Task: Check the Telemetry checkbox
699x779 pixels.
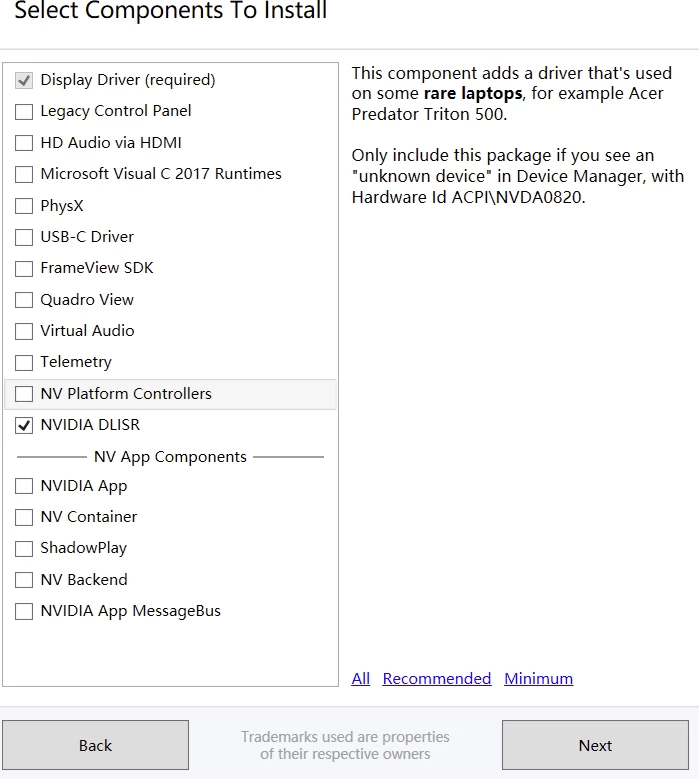Action: click(24, 363)
